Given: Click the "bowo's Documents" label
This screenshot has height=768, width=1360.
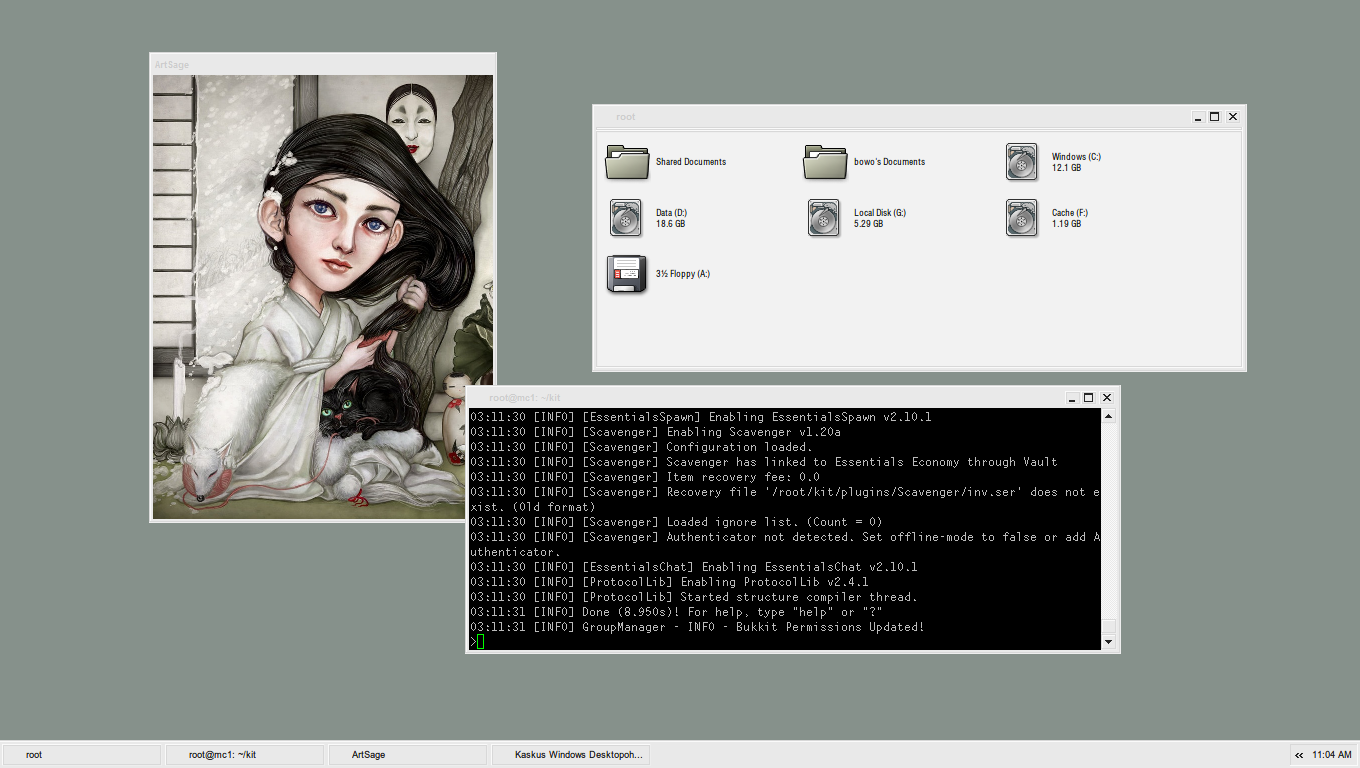Looking at the screenshot, I should click(x=889, y=162).
